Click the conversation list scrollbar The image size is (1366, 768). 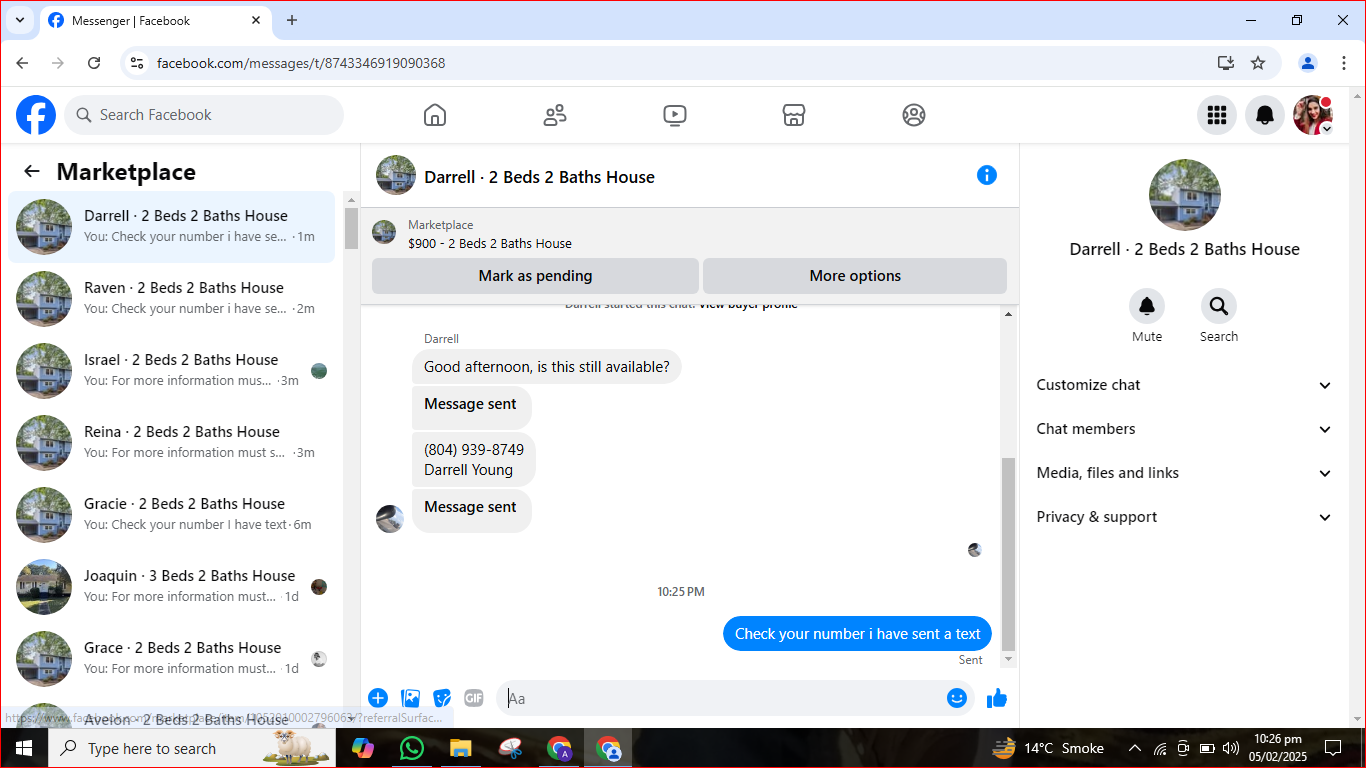(352, 228)
